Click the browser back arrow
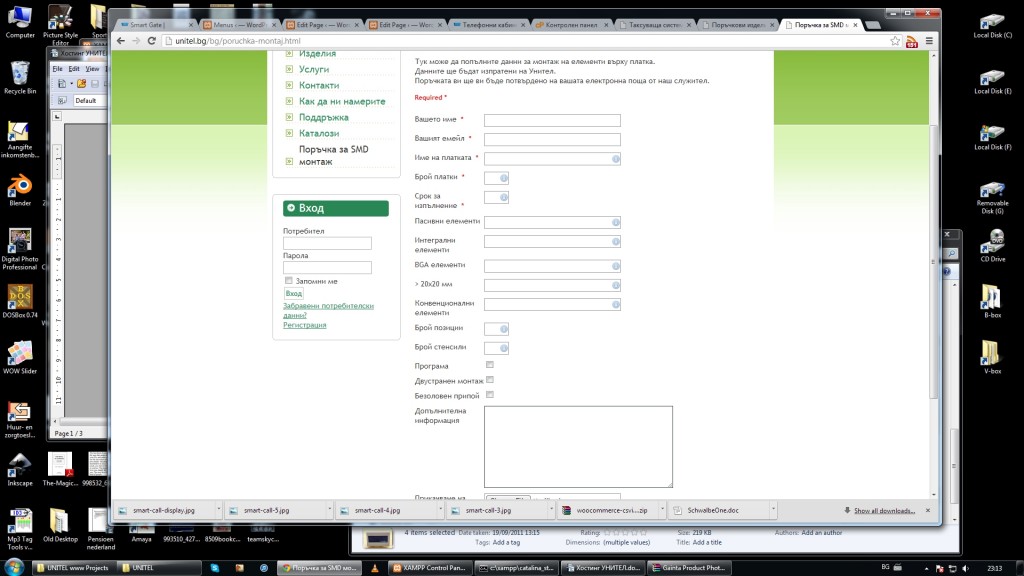The image size is (1024, 576). [121, 40]
